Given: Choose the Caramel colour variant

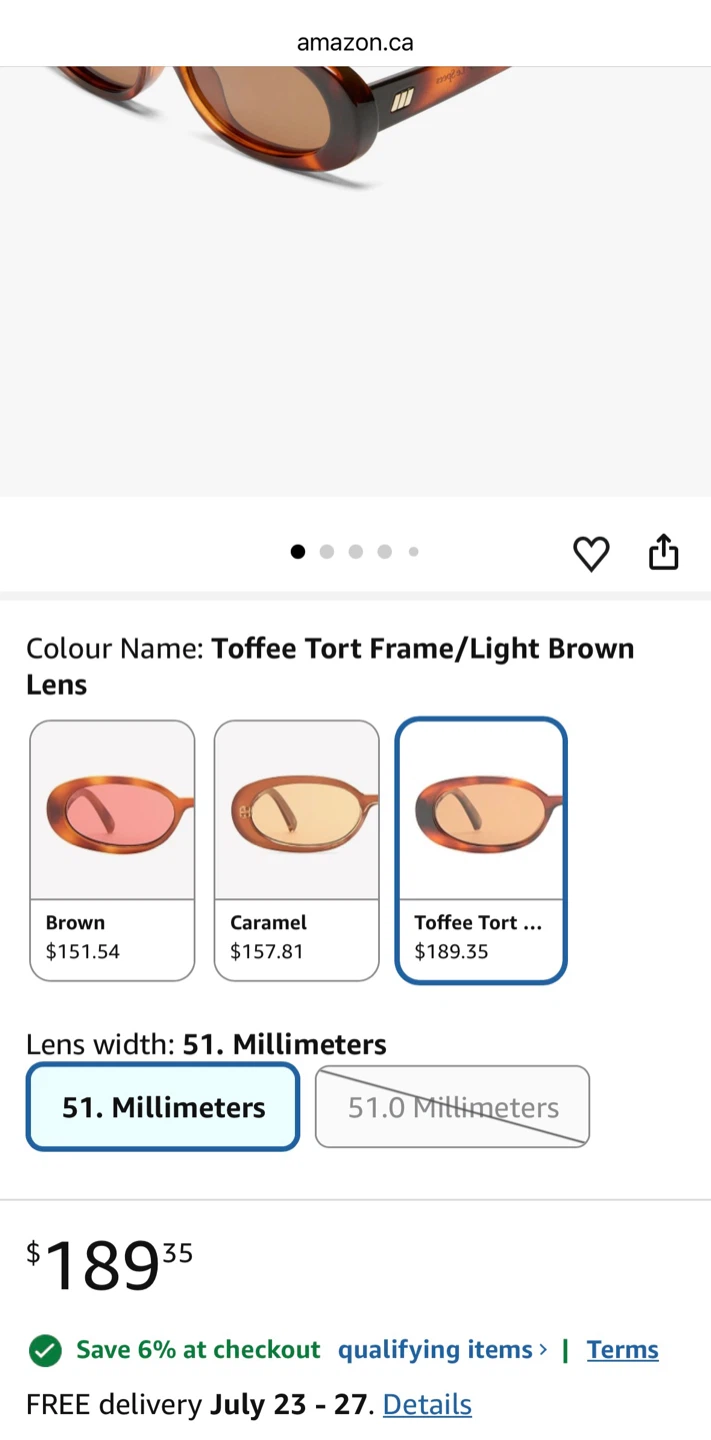Looking at the screenshot, I should coord(297,850).
